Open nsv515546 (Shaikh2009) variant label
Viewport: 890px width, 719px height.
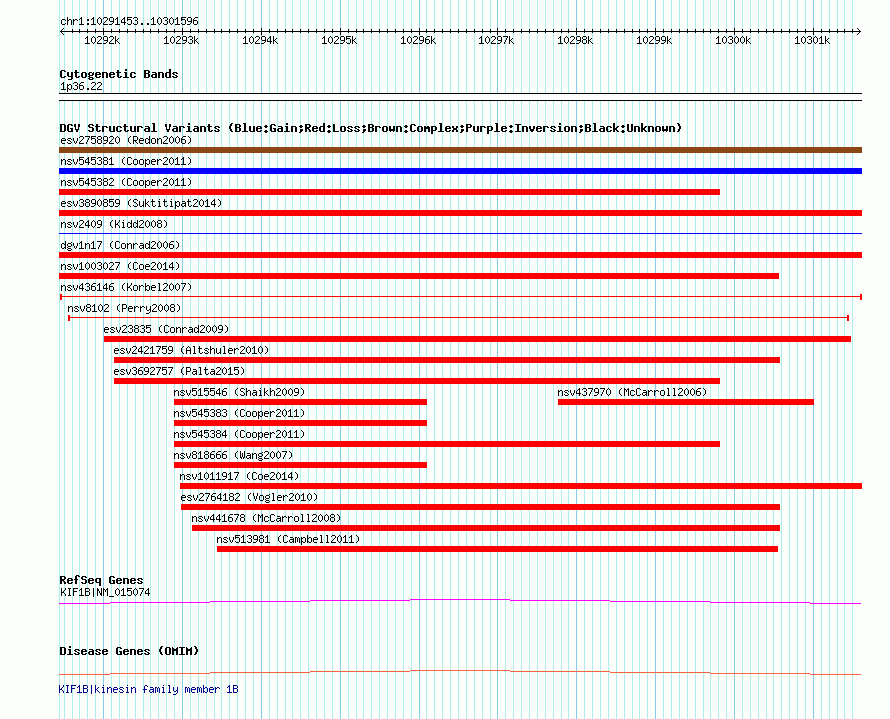(239, 392)
